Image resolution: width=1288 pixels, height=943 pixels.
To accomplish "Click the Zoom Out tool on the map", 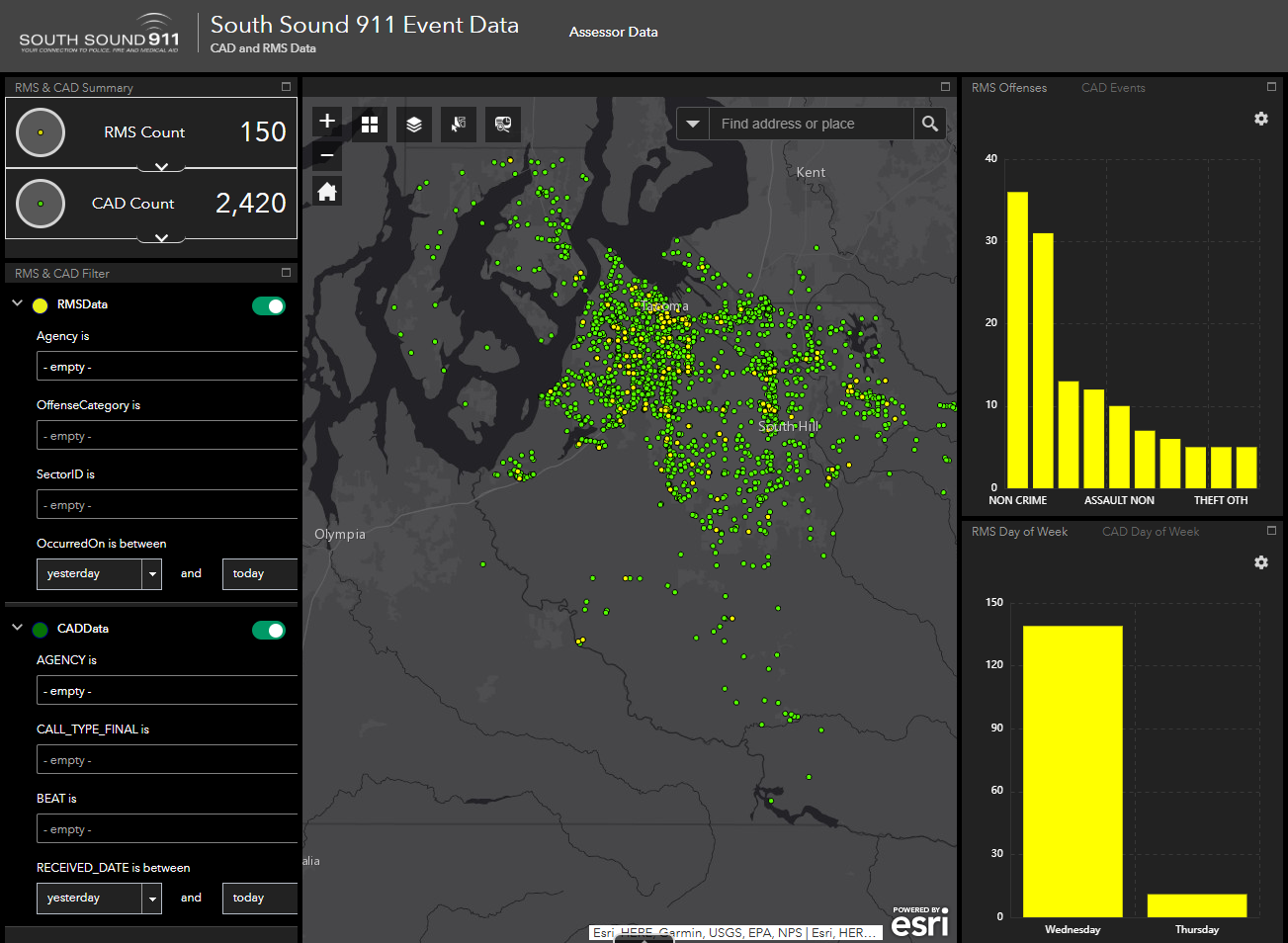I will point(326,155).
